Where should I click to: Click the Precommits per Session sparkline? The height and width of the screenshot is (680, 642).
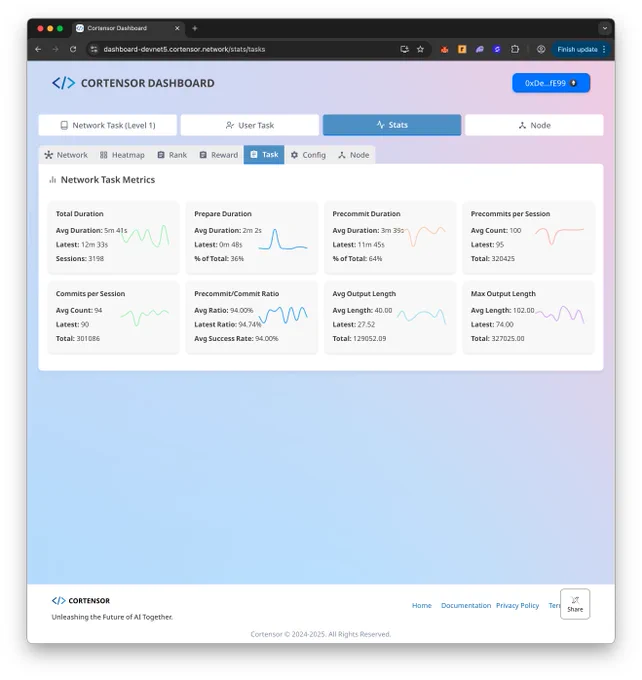click(560, 235)
